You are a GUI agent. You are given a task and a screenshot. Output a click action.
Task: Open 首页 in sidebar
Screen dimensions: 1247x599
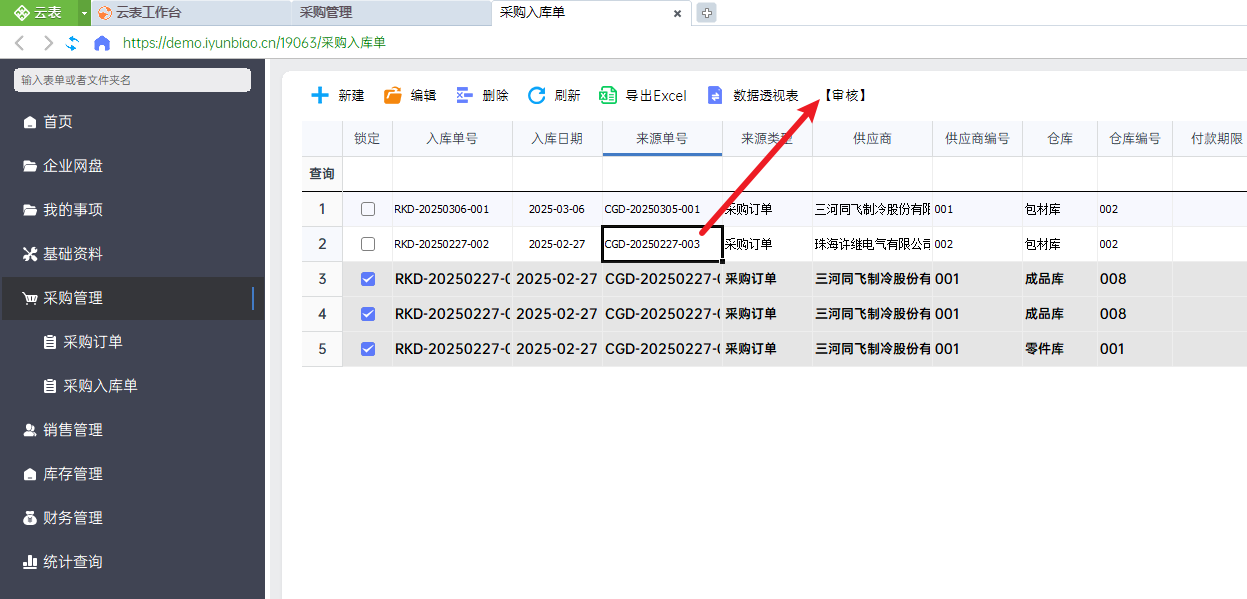coord(132,122)
